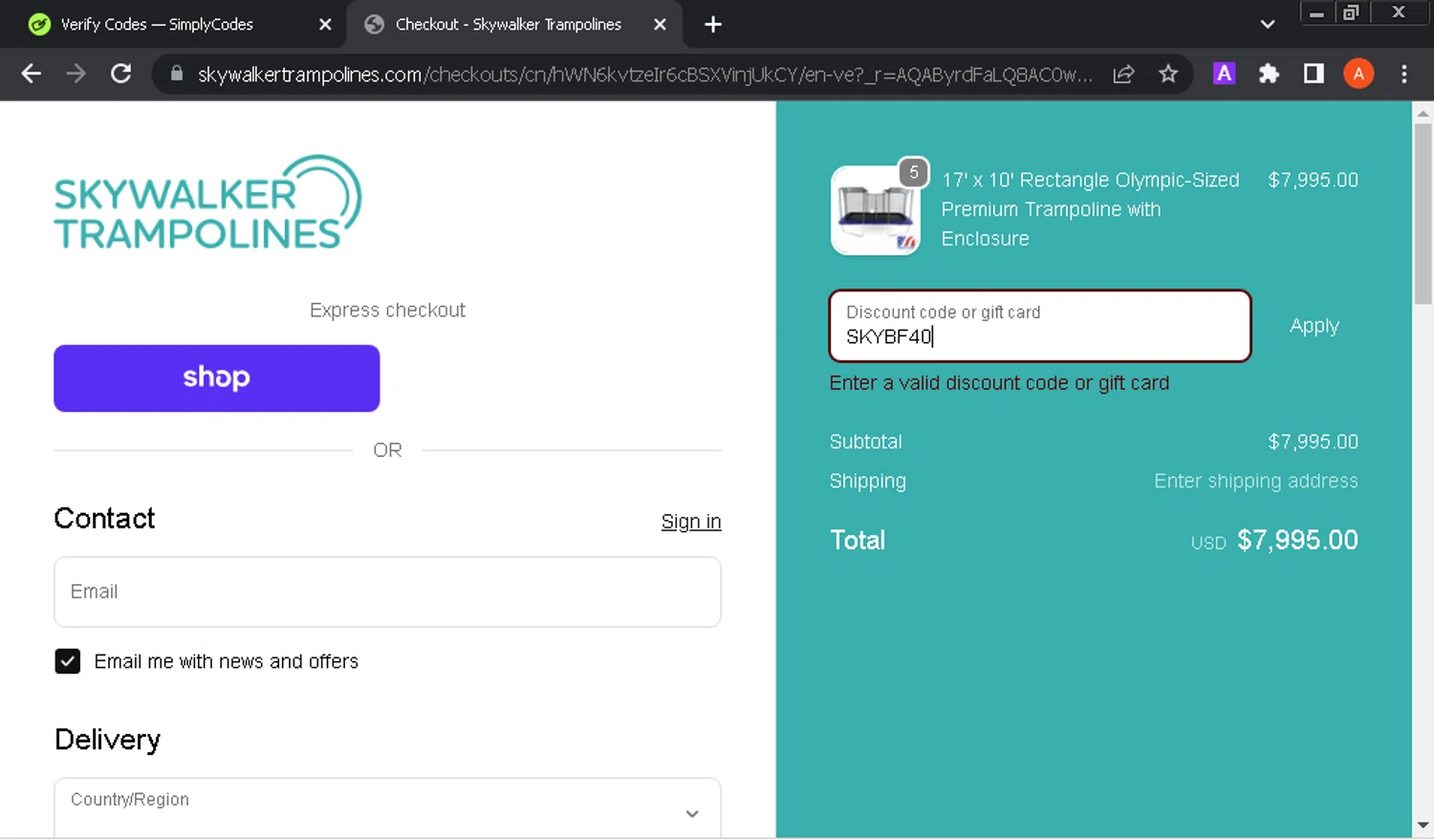Click the Sign in link
Image resolution: width=1434 pixels, height=840 pixels.
tap(691, 522)
